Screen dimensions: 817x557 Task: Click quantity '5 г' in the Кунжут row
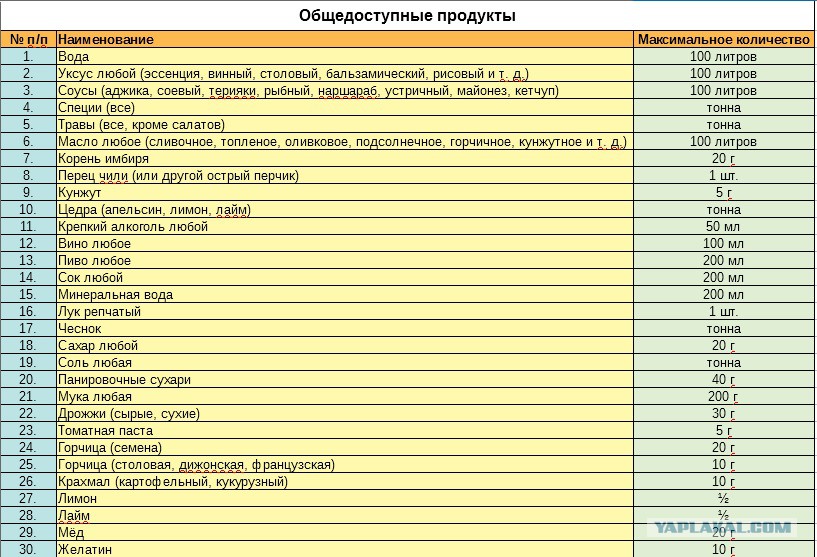pyautogui.click(x=724, y=192)
